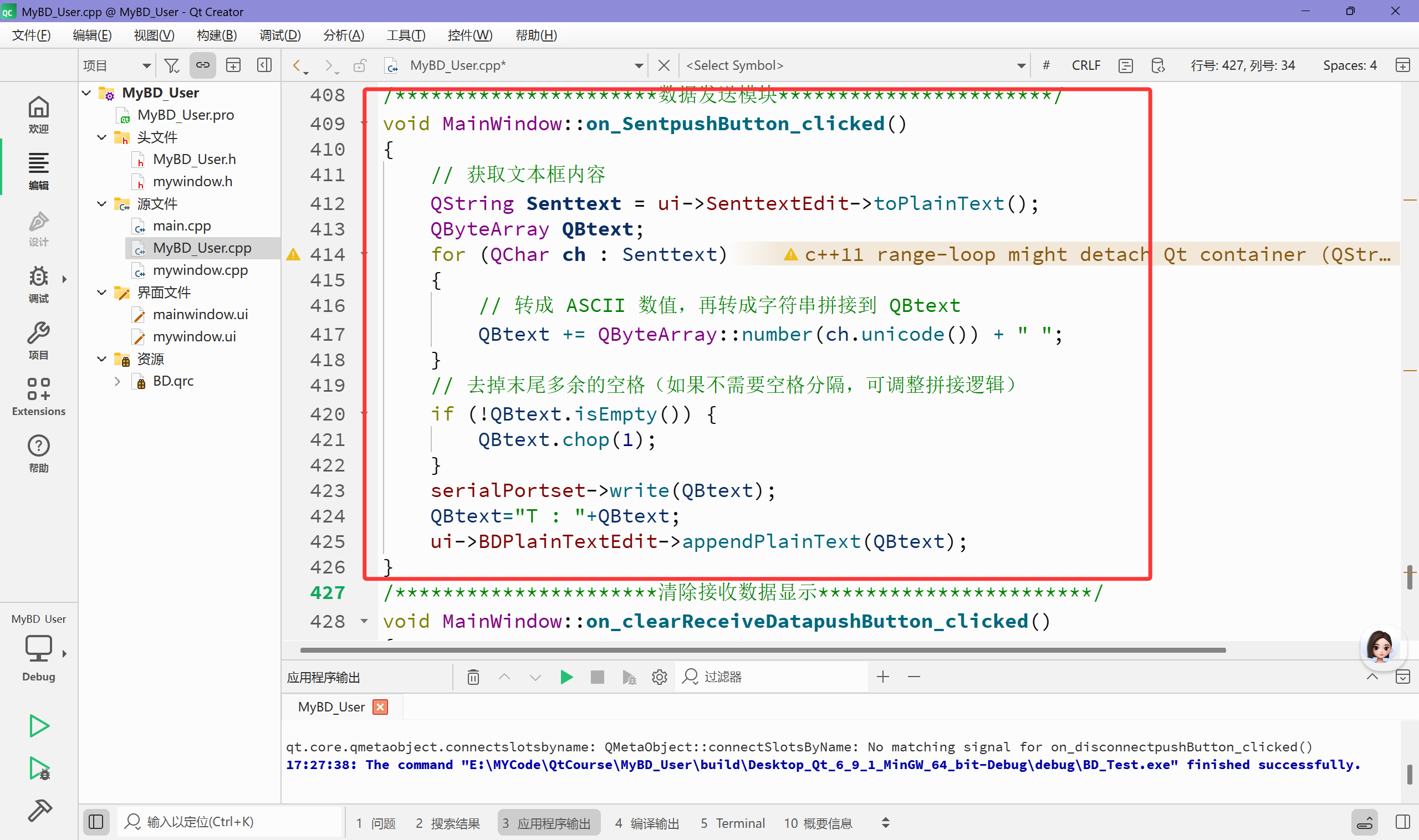This screenshot has height=840, width=1419.
Task: Stop the running application
Action: pyautogui.click(x=597, y=677)
